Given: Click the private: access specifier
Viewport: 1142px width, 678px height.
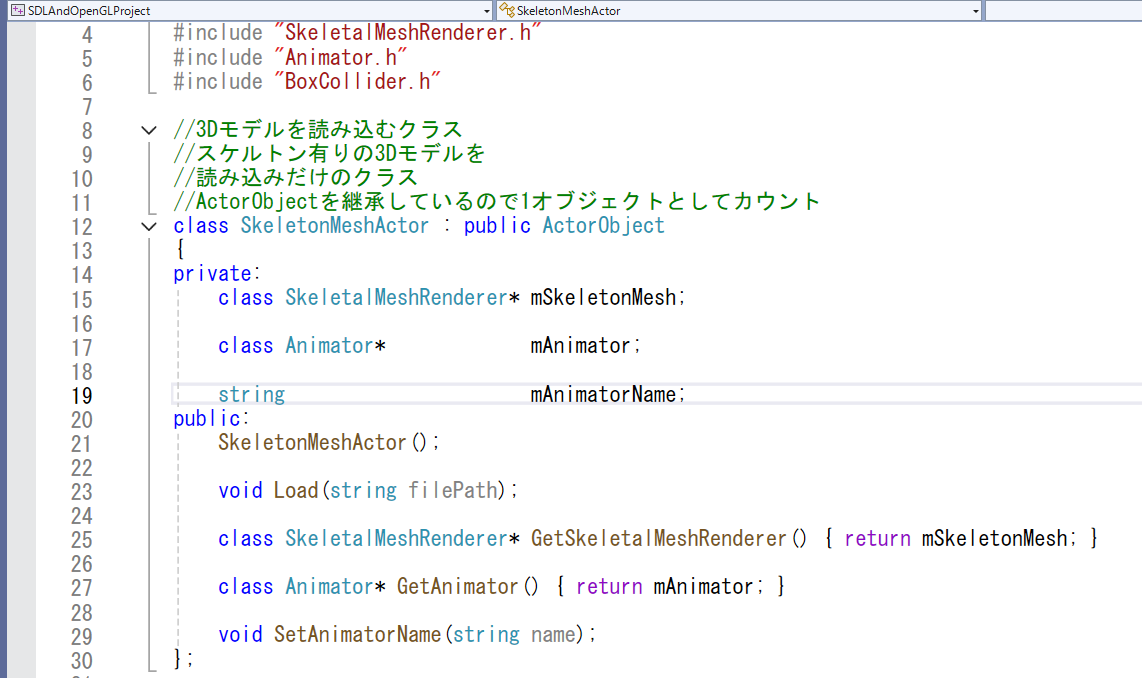Looking at the screenshot, I should (216, 274).
